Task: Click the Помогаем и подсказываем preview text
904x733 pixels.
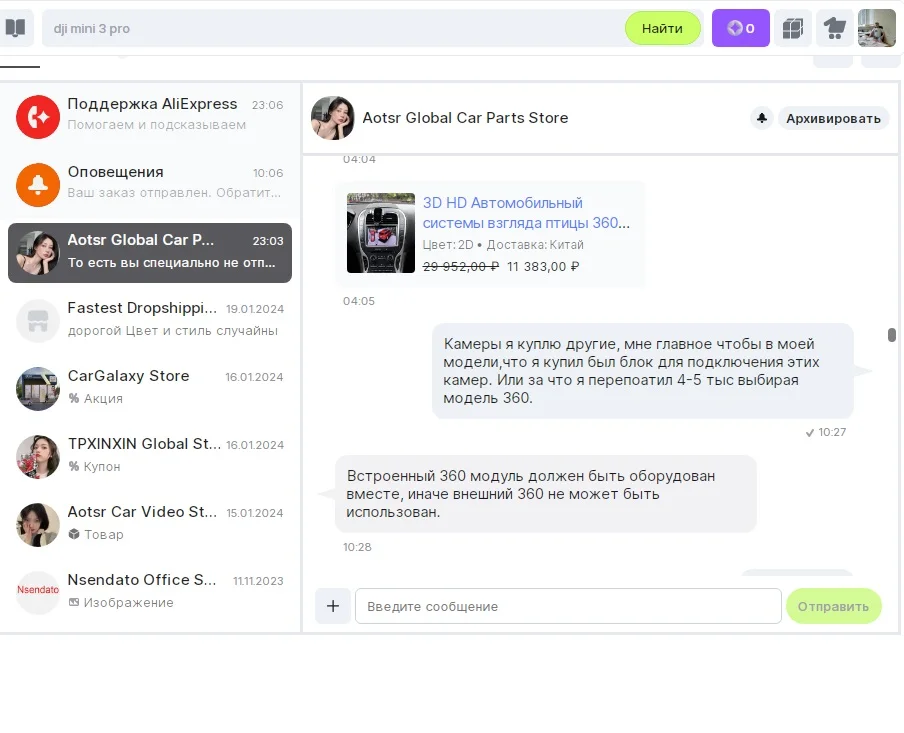Action: (x=156, y=125)
